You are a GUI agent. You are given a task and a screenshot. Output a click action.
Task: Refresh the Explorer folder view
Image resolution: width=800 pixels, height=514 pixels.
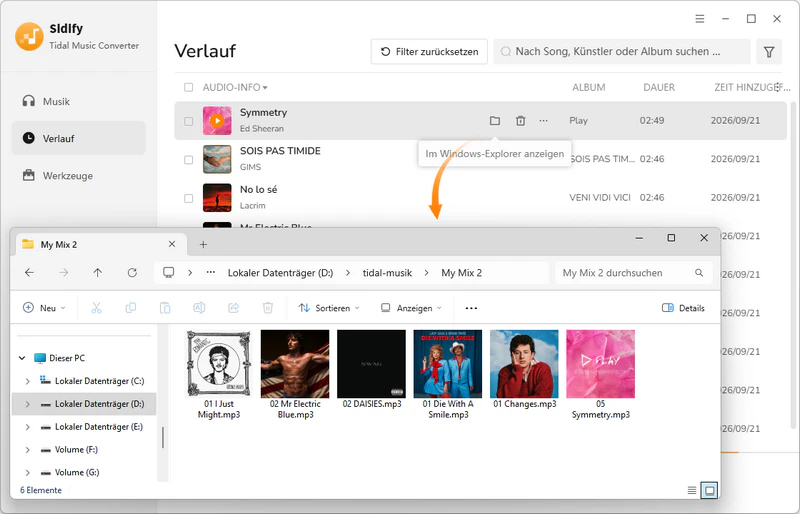132,273
